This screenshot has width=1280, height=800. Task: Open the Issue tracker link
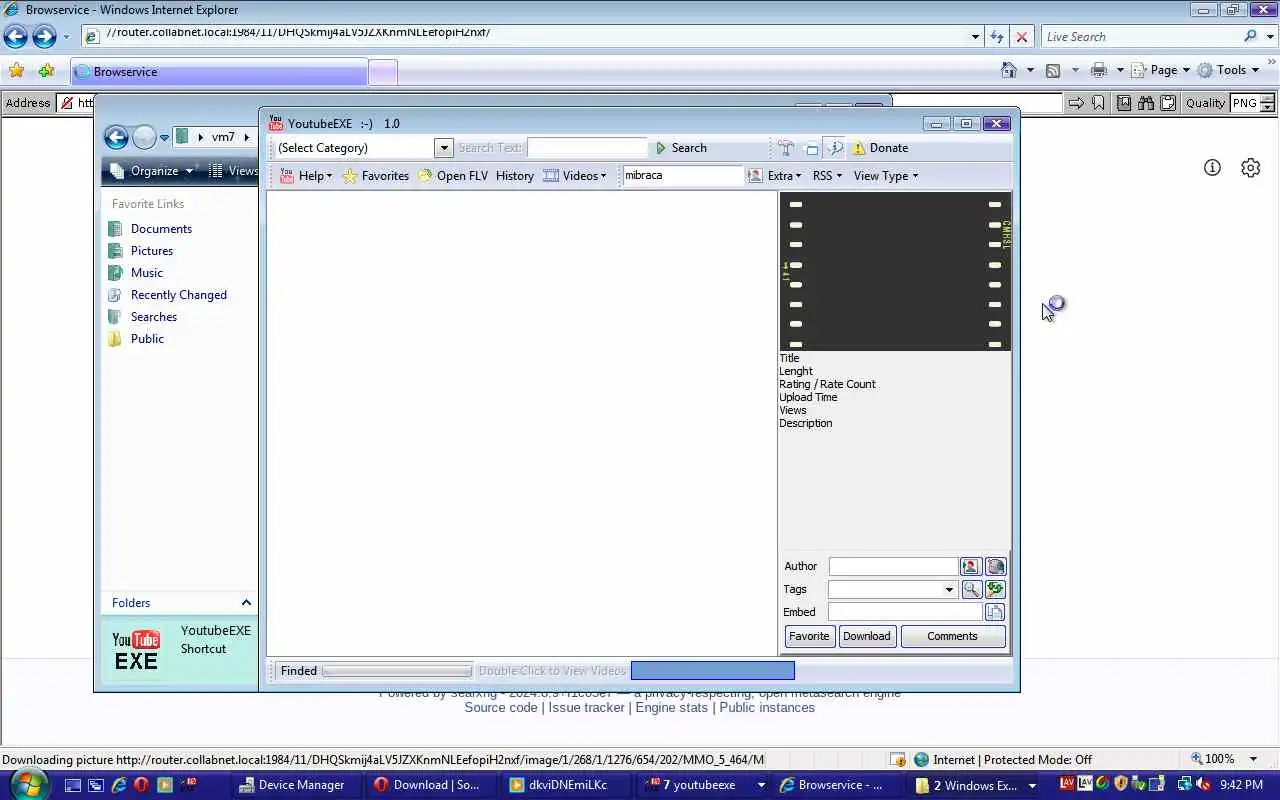tap(586, 707)
